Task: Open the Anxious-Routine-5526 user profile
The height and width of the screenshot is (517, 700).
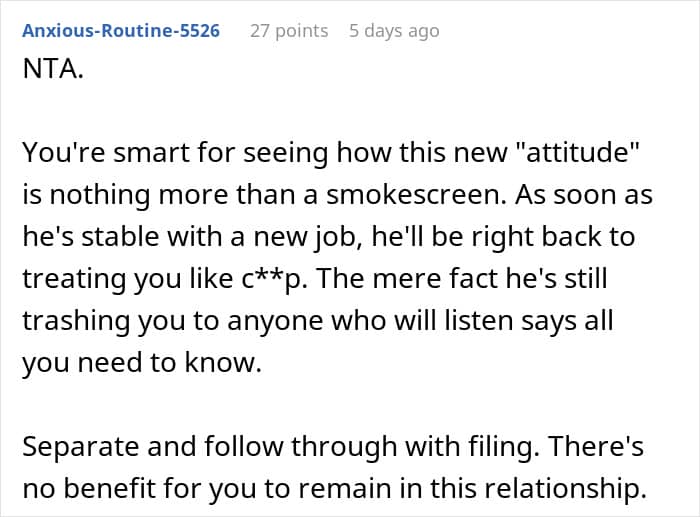Action: click(x=121, y=31)
